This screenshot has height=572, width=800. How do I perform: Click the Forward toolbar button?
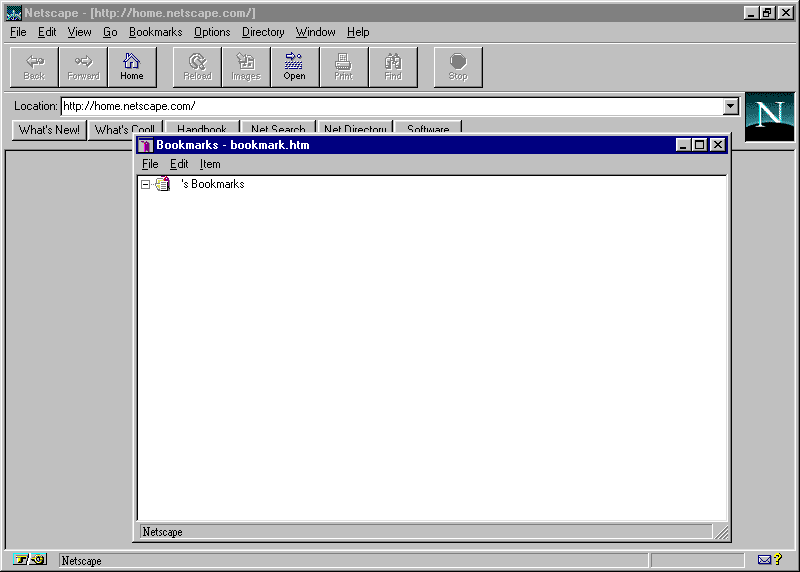tap(83, 67)
